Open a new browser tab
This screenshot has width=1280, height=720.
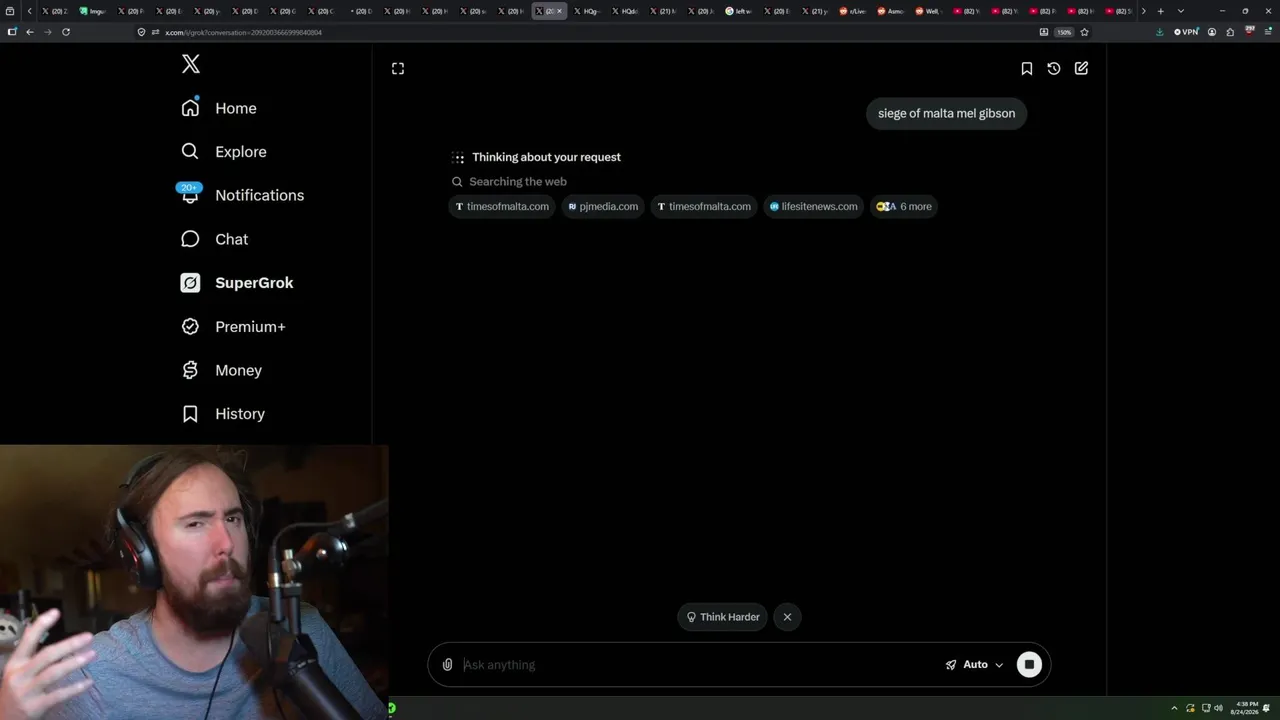[1160, 11]
